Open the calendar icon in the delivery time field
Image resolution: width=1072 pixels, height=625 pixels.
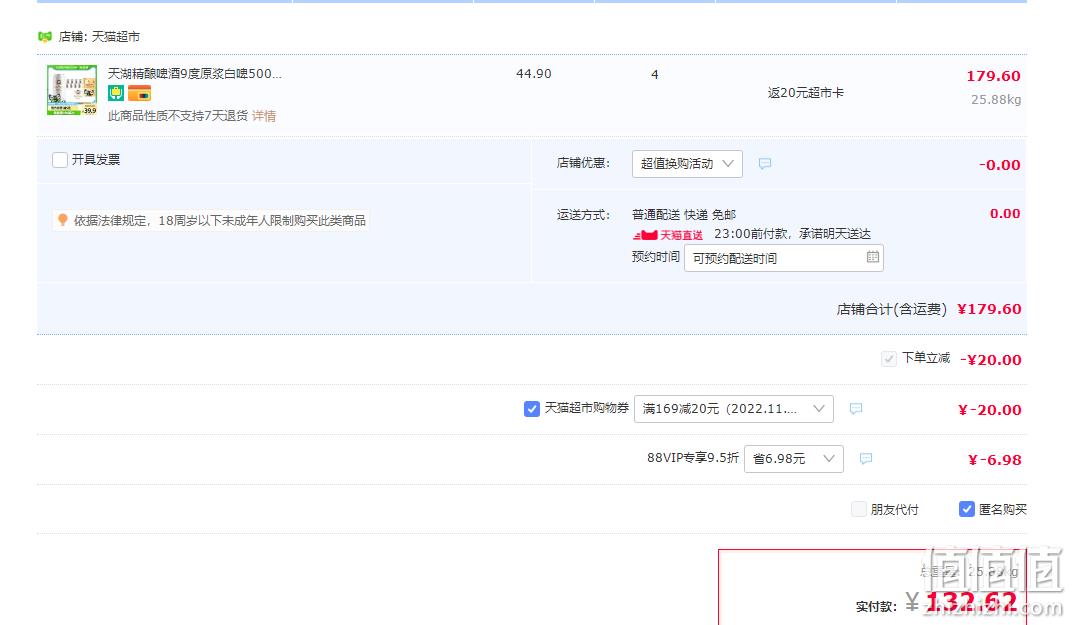873,257
